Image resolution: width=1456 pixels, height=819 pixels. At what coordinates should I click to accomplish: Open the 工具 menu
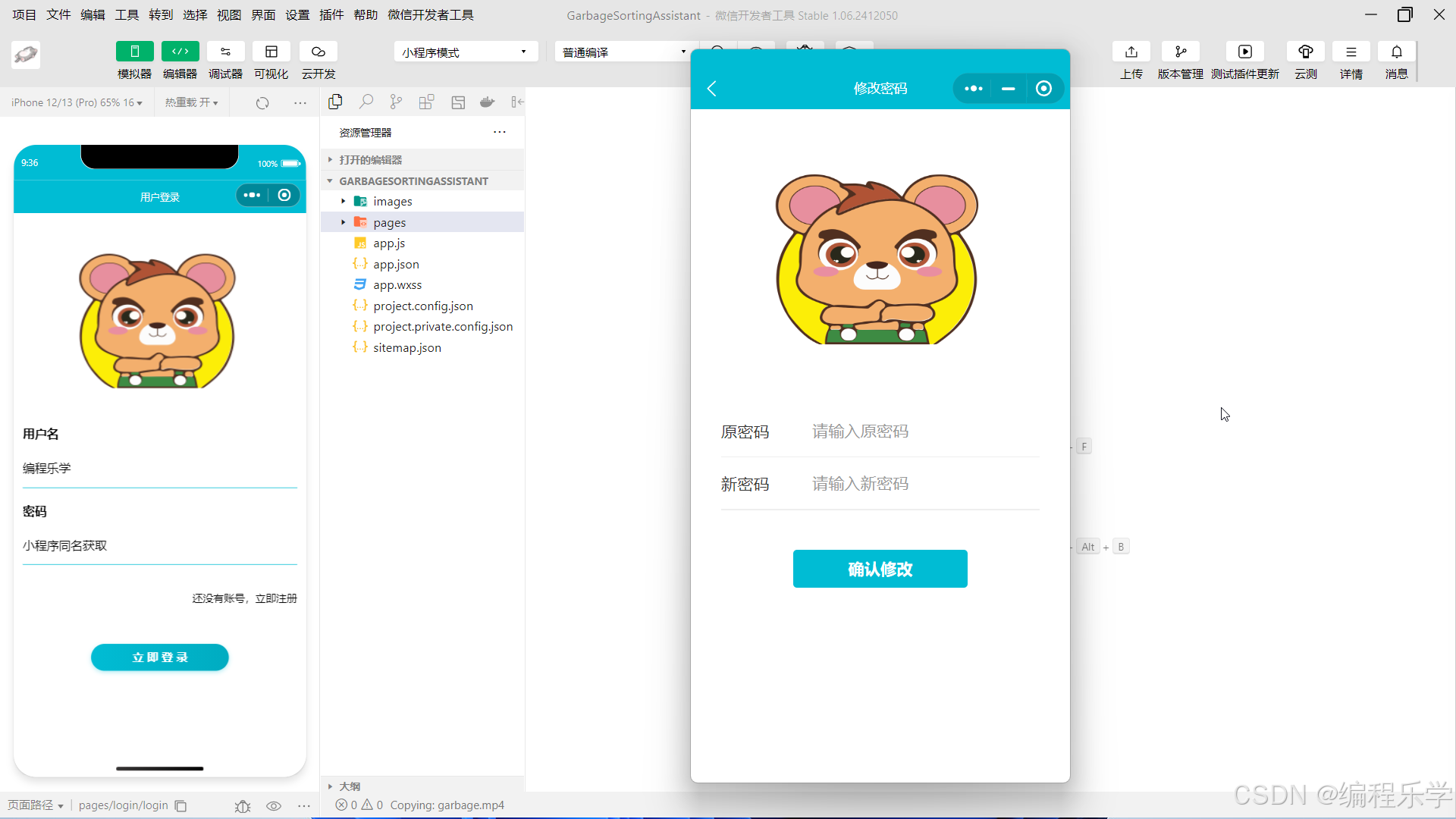tap(127, 15)
